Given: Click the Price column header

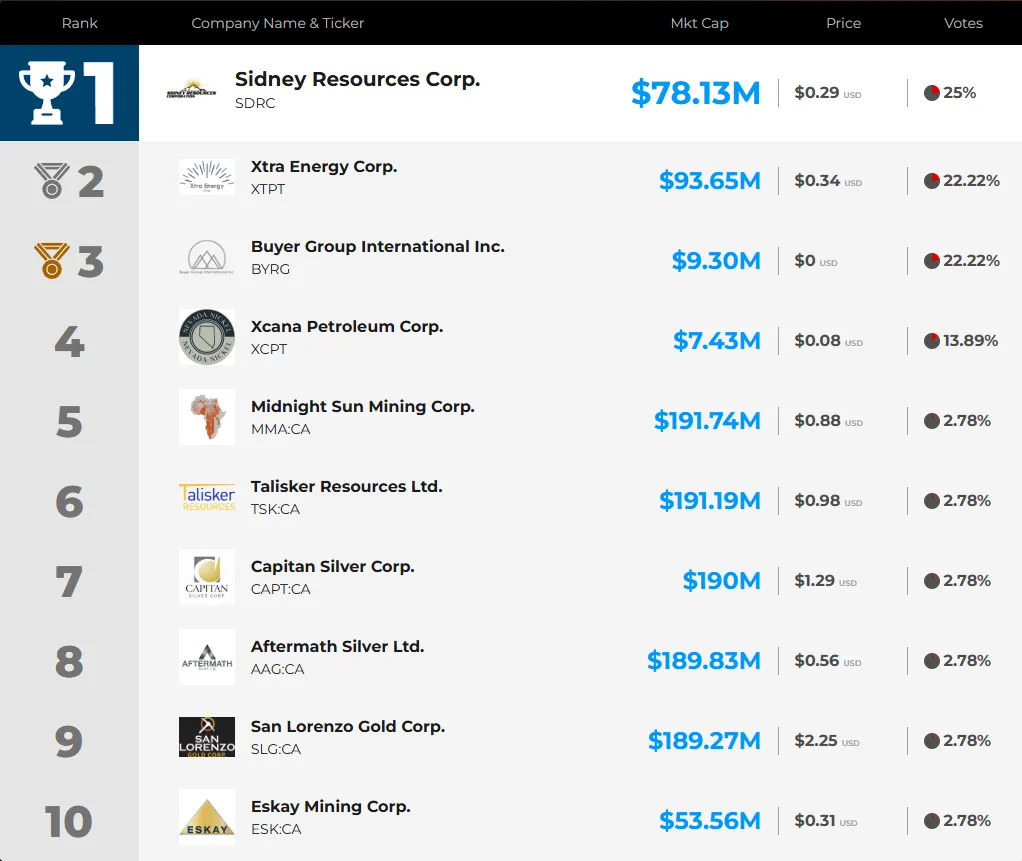Looking at the screenshot, I should tap(843, 23).
